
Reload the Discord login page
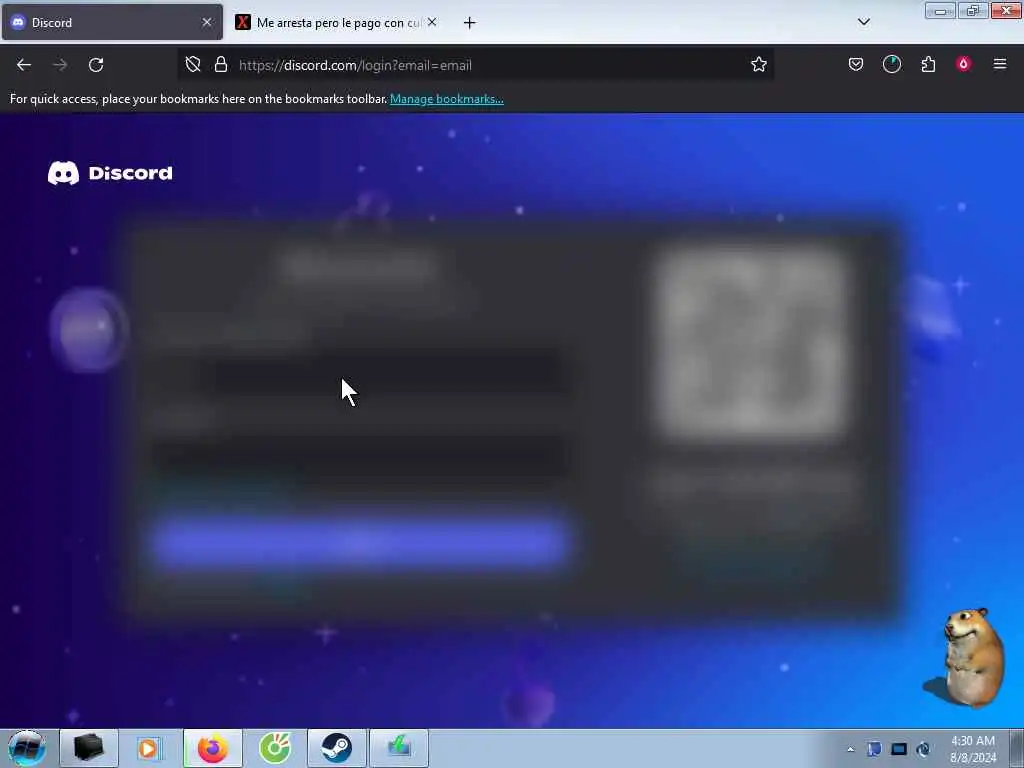coord(96,65)
